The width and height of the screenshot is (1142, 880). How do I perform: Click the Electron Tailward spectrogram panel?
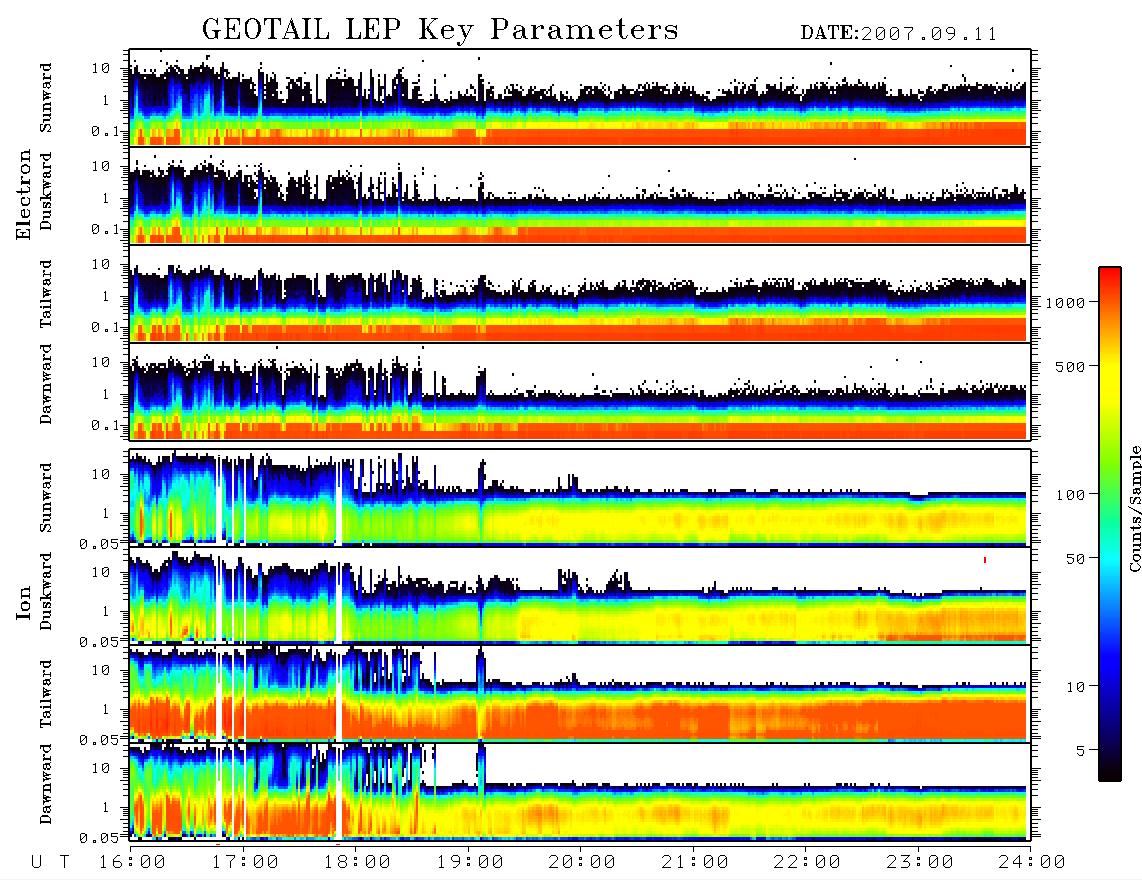pos(580,294)
